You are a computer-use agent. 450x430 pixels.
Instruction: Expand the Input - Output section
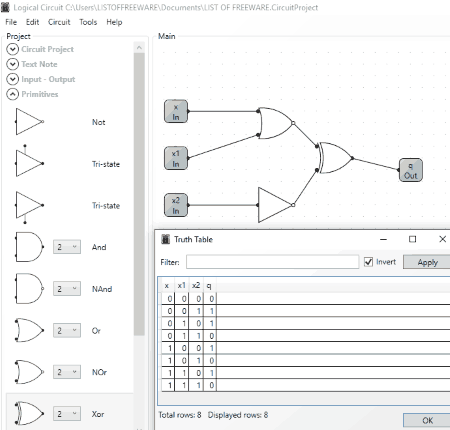coord(12,79)
